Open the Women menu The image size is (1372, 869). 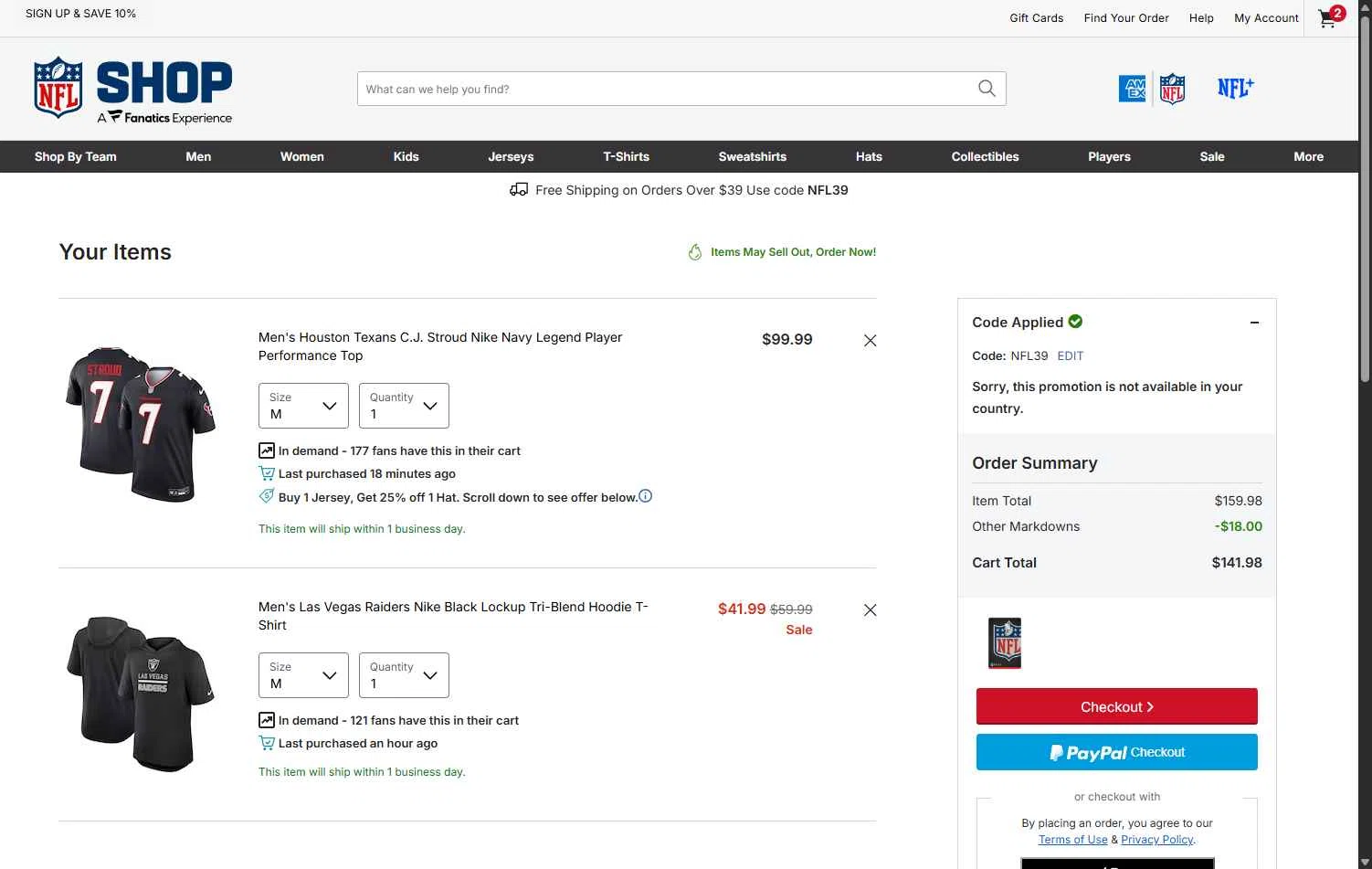coord(302,156)
